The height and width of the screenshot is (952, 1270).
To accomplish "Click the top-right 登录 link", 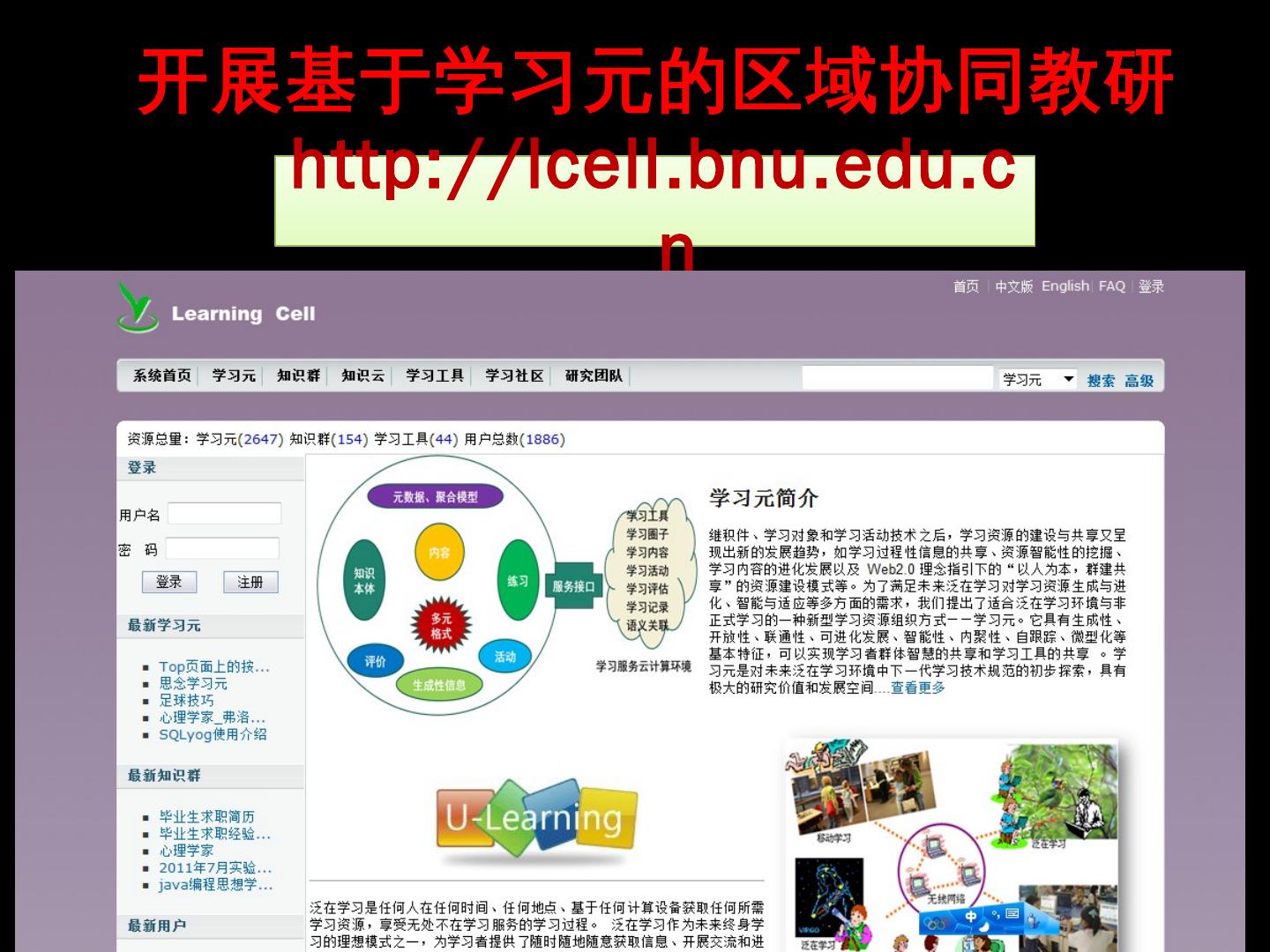I will [1151, 286].
